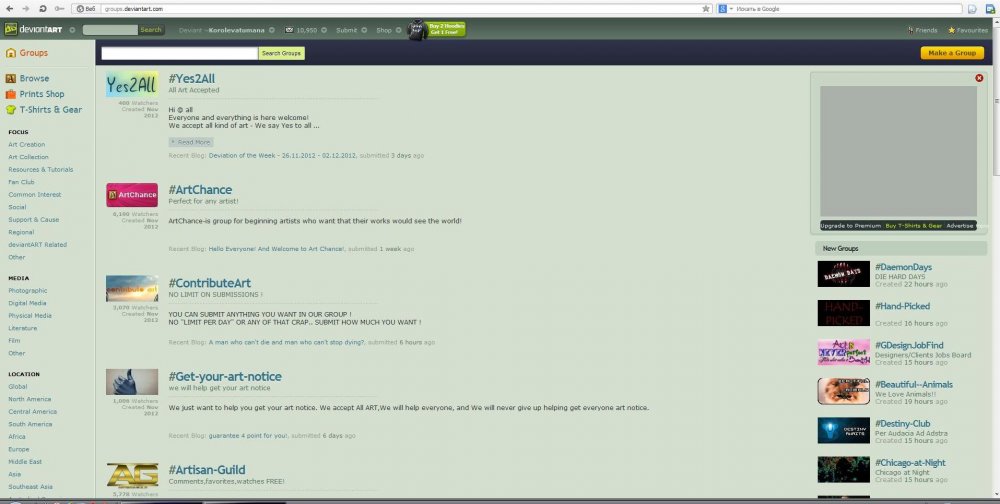This screenshot has width=1000, height=504.
Task: Open the deviantART logo home link
Action: pos(33,29)
